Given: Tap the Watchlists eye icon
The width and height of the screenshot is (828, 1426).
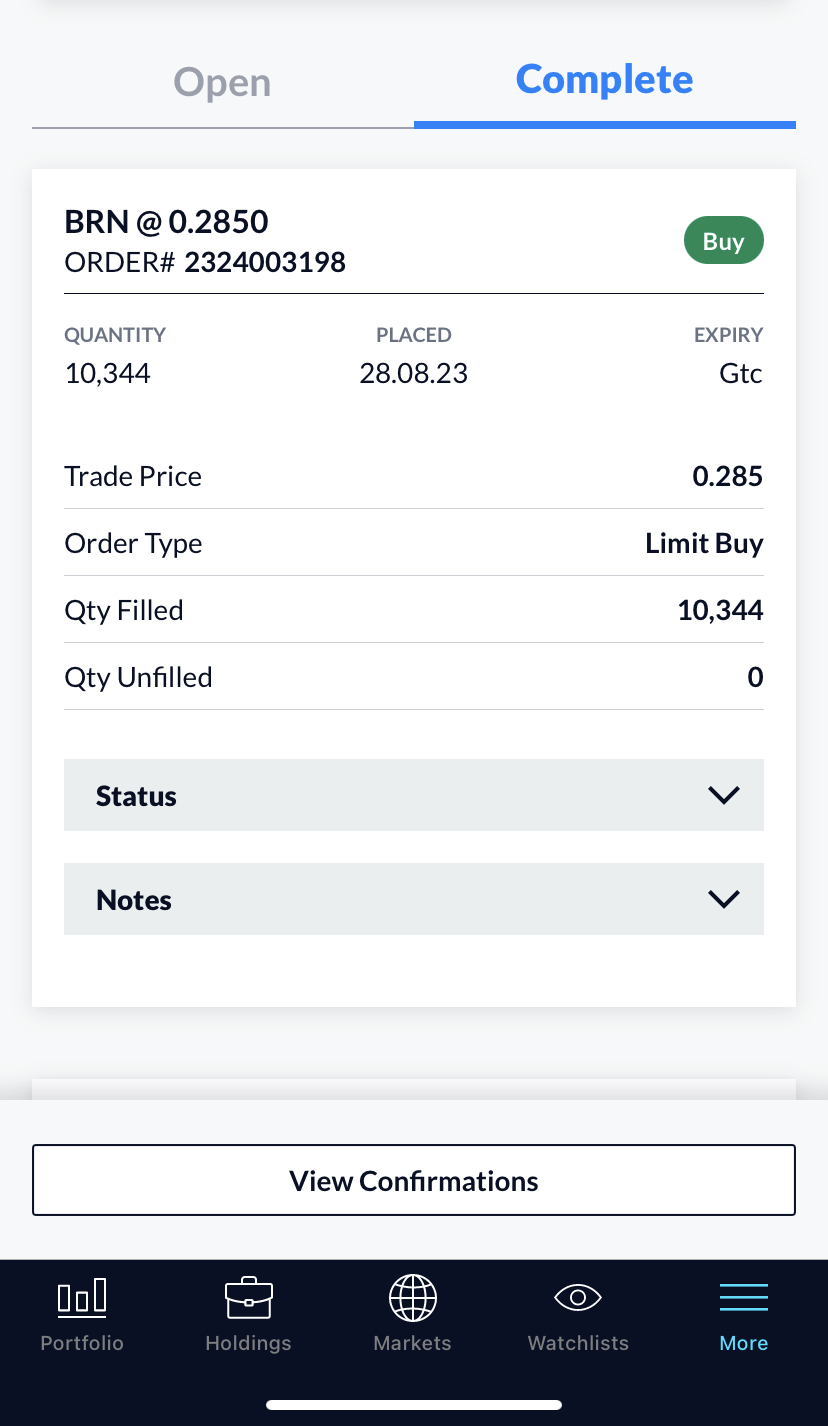Looking at the screenshot, I should point(578,1298).
